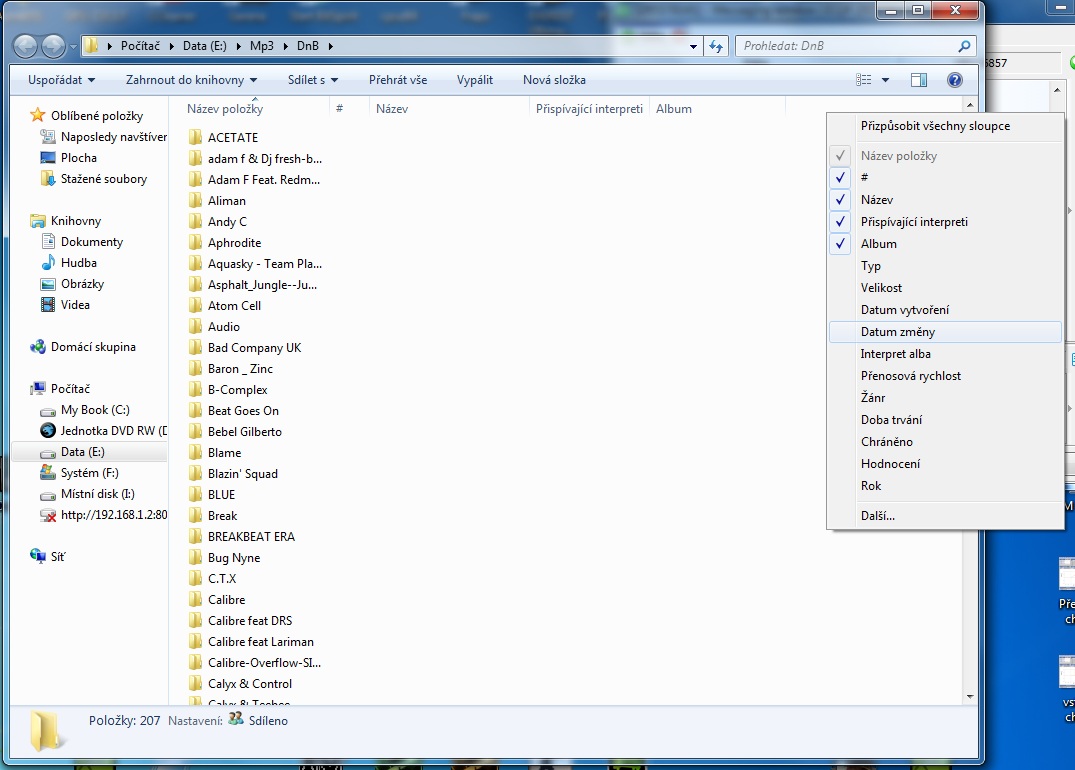Click scroll-up arrow of file list scrollbar
Image resolution: width=1075 pixels, height=770 pixels.
(x=969, y=105)
